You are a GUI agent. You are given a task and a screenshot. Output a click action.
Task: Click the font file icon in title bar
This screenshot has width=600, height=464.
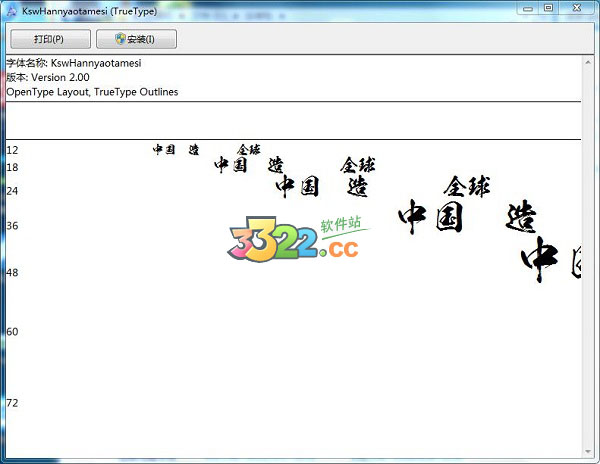coord(12,11)
